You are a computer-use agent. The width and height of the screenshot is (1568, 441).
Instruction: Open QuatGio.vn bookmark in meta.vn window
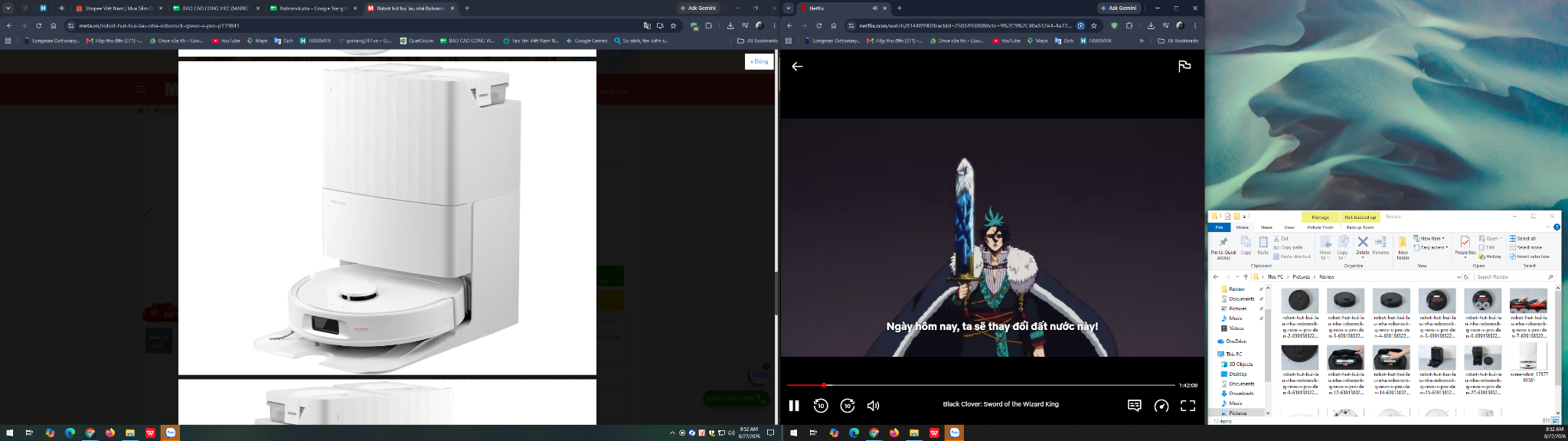(416, 41)
